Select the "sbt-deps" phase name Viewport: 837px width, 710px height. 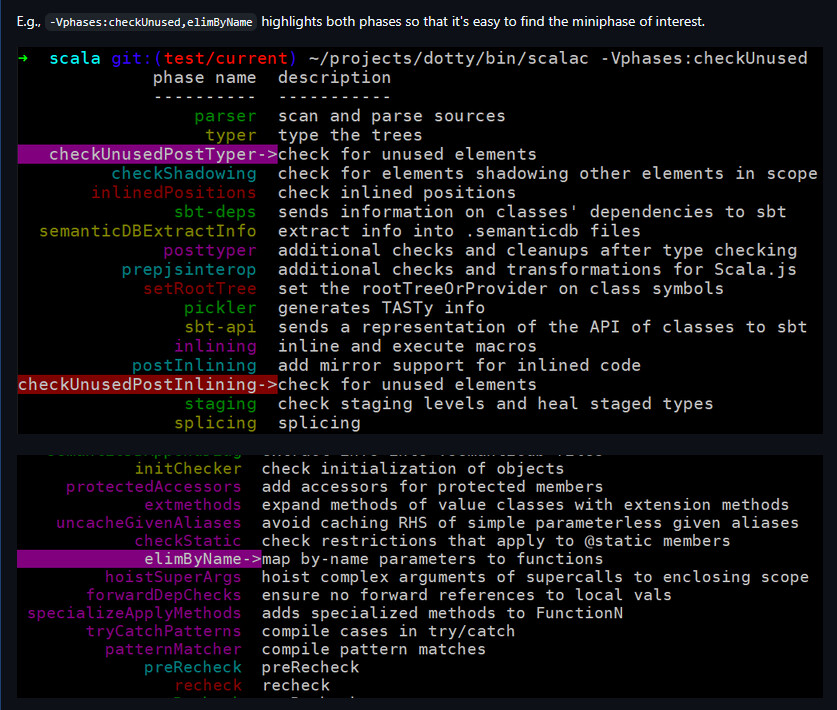coord(215,212)
